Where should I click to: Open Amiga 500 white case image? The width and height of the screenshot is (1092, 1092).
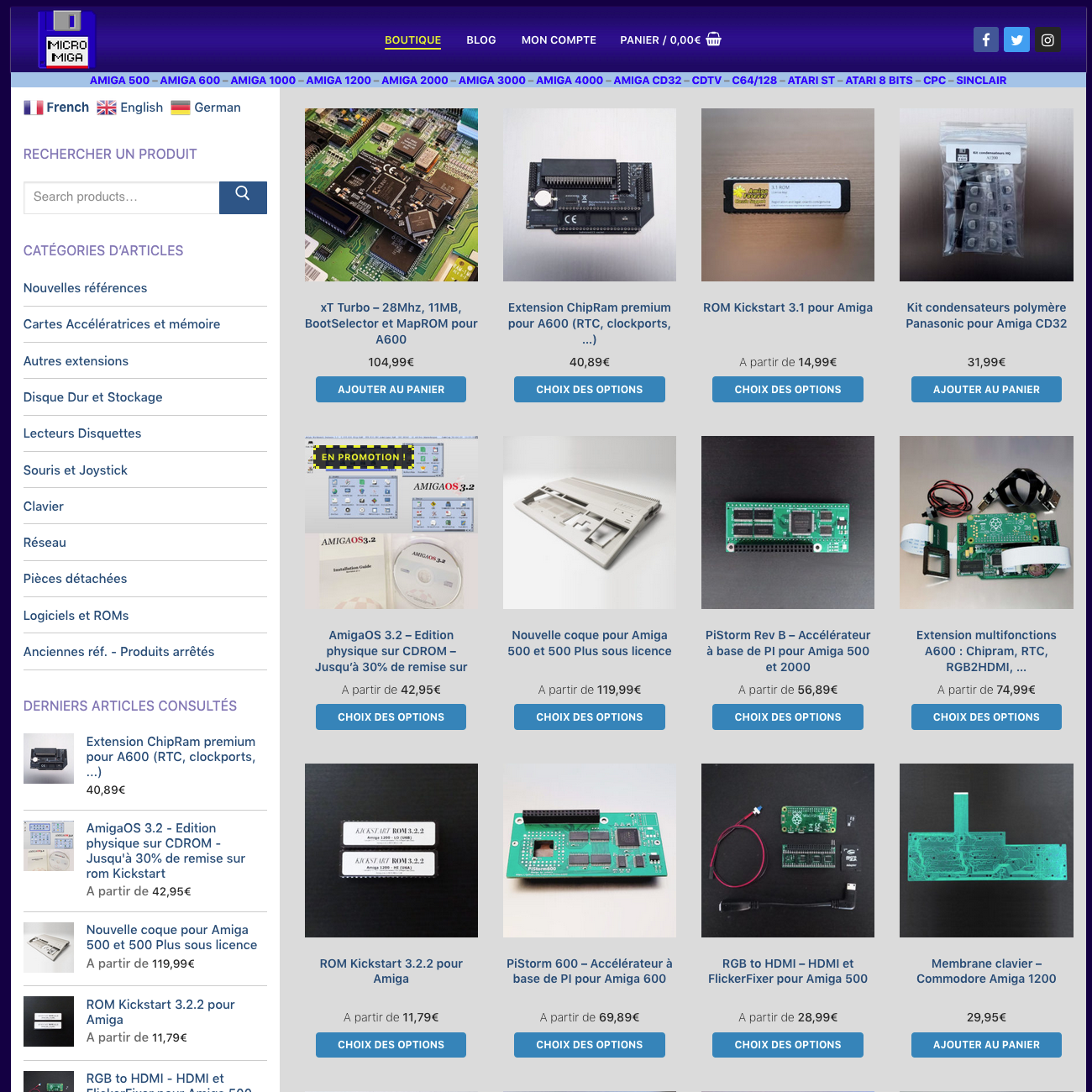[x=590, y=522]
